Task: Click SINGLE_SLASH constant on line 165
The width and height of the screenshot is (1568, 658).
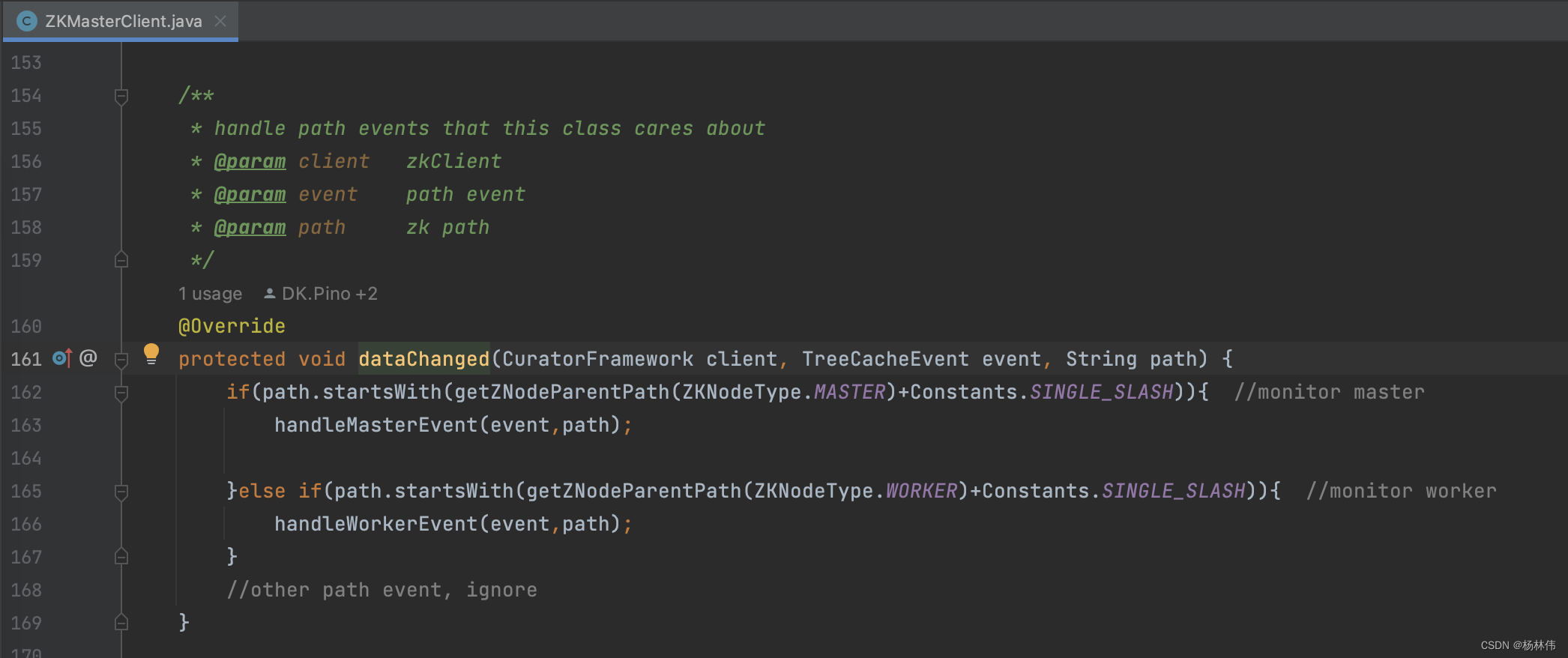Action: (x=1174, y=491)
